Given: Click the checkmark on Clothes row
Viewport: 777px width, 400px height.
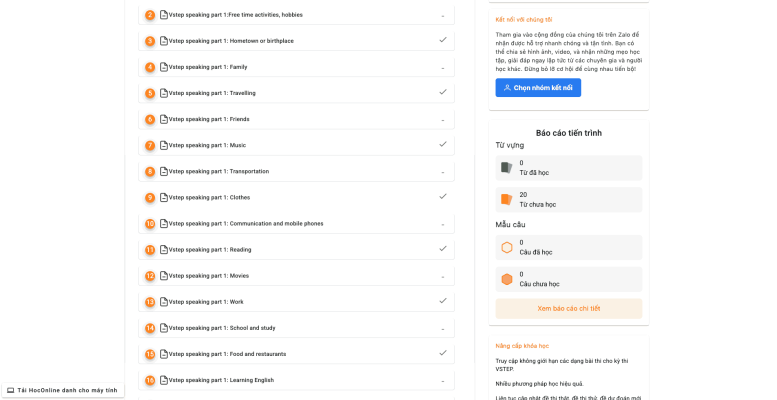Looking at the screenshot, I should [443, 196].
